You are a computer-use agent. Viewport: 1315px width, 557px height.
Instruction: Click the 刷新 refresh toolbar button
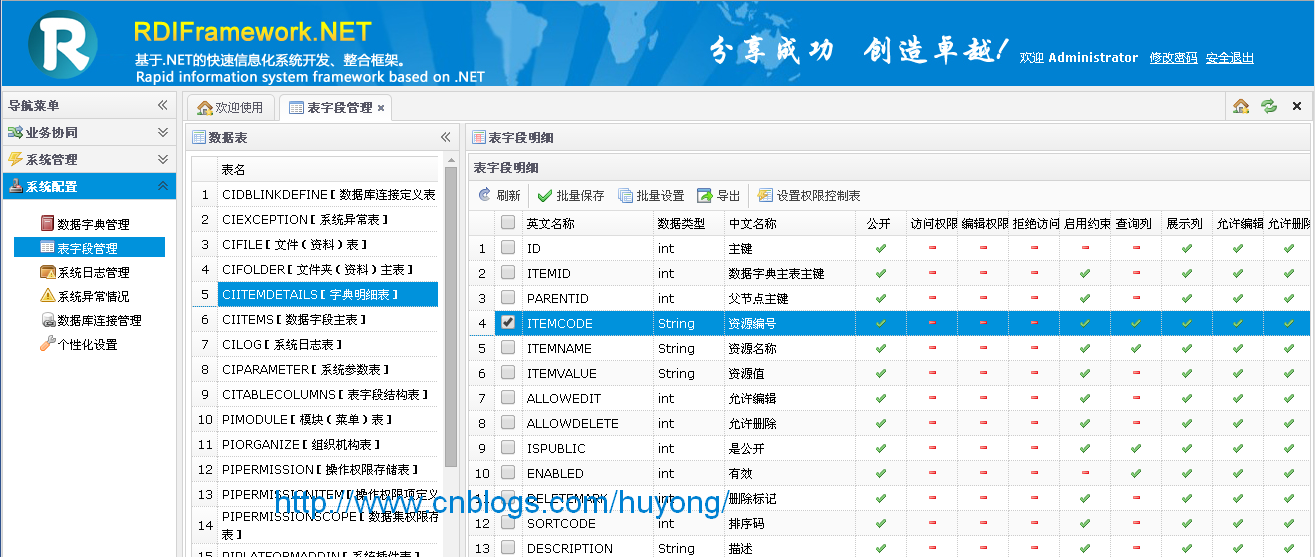click(499, 196)
